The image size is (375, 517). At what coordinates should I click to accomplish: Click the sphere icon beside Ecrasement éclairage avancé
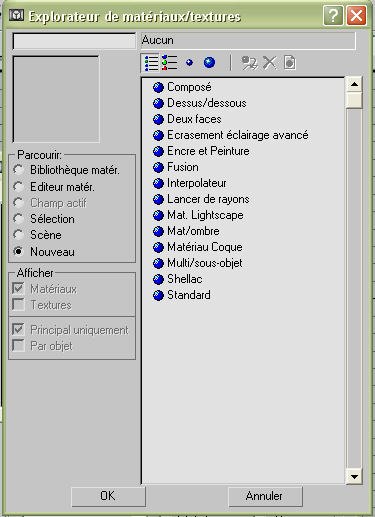click(158, 135)
